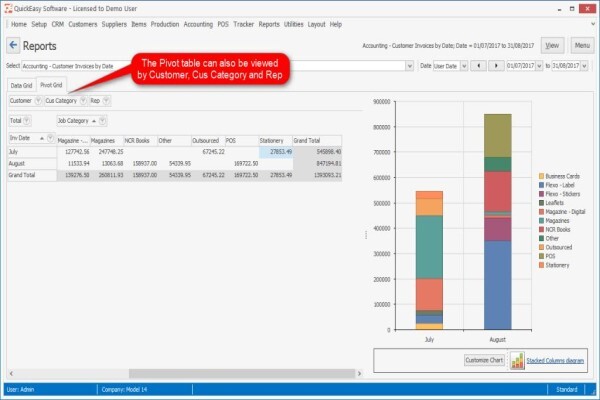Open the Home menu

pyautogui.click(x=19, y=24)
